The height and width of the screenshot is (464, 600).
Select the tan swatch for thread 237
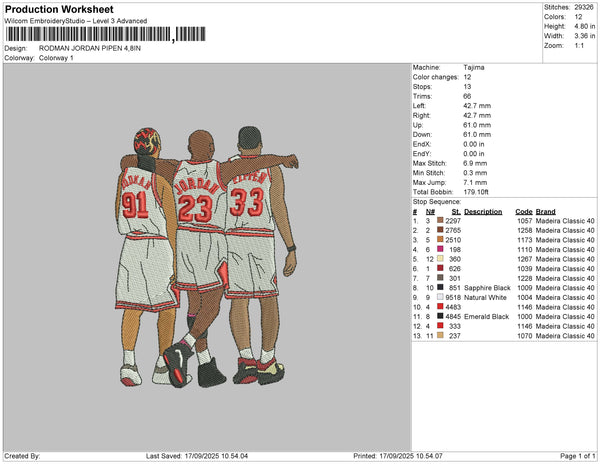pos(440,335)
